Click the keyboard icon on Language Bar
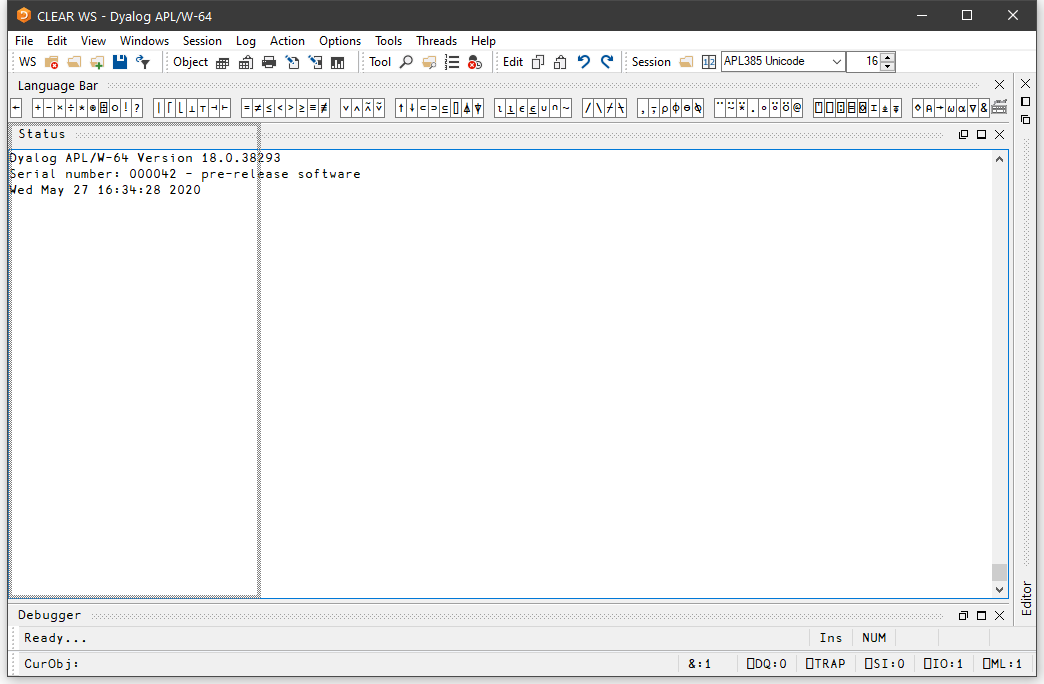The height and width of the screenshot is (684, 1044). coord(998,108)
